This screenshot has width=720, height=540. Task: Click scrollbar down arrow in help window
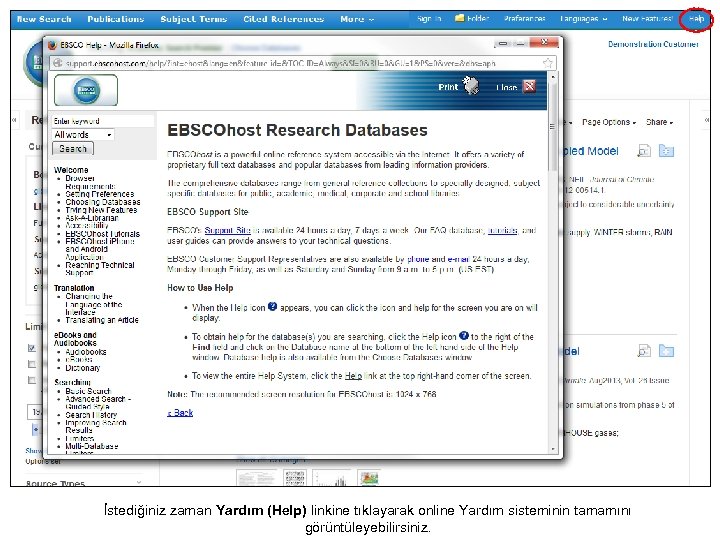pyautogui.click(x=552, y=449)
